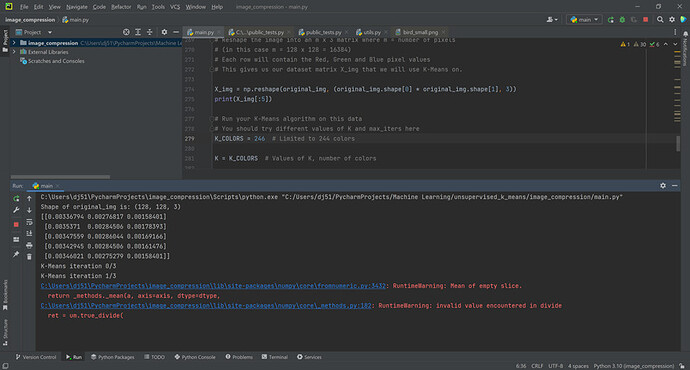Toggle soft-wrap in the Run console
The height and width of the screenshot is (370, 690).
[29, 222]
